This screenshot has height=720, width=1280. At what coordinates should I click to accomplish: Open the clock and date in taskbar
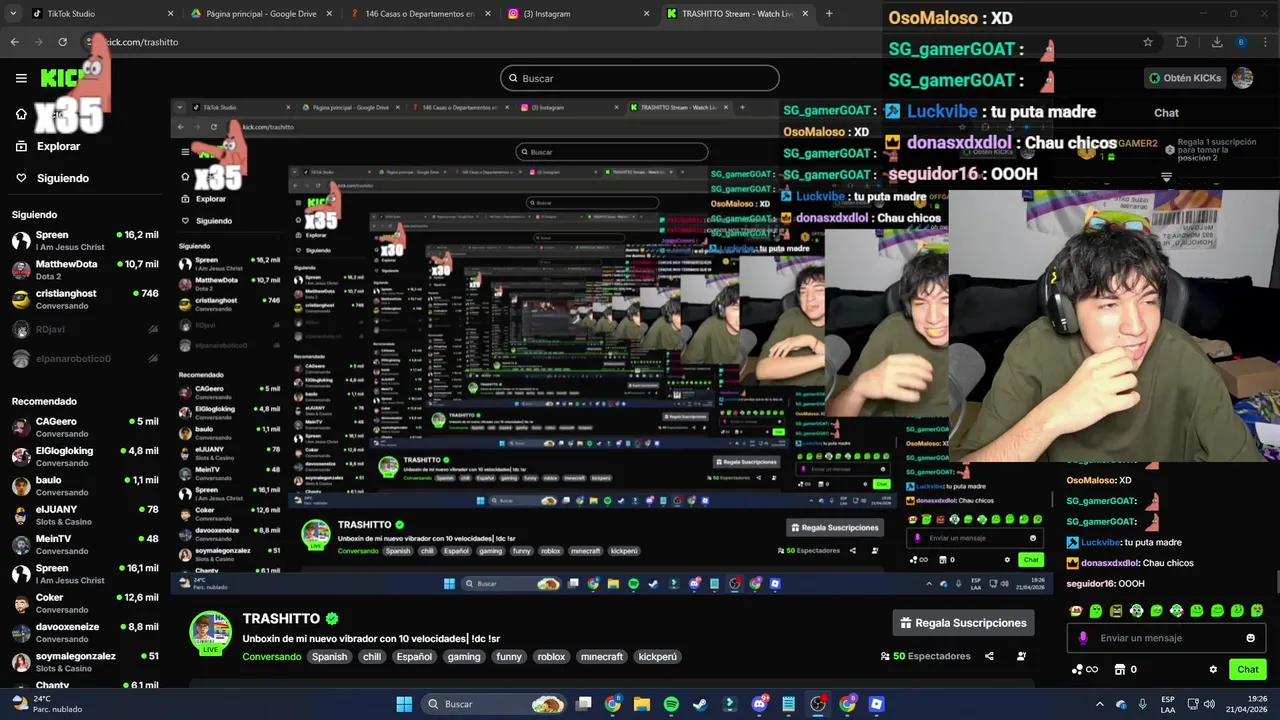click(x=1248, y=704)
